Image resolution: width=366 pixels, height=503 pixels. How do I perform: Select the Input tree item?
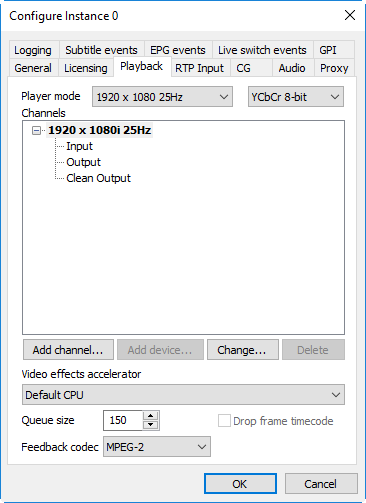(79, 146)
